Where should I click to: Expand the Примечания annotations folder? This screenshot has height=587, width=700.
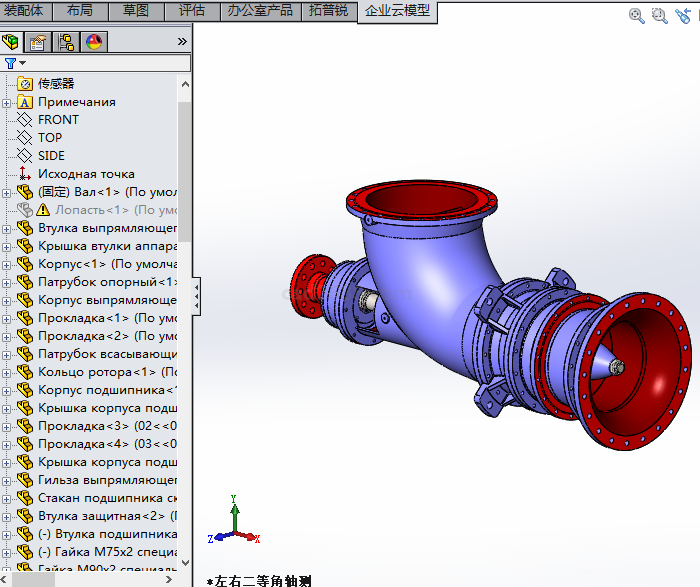pyautogui.click(x=7, y=102)
